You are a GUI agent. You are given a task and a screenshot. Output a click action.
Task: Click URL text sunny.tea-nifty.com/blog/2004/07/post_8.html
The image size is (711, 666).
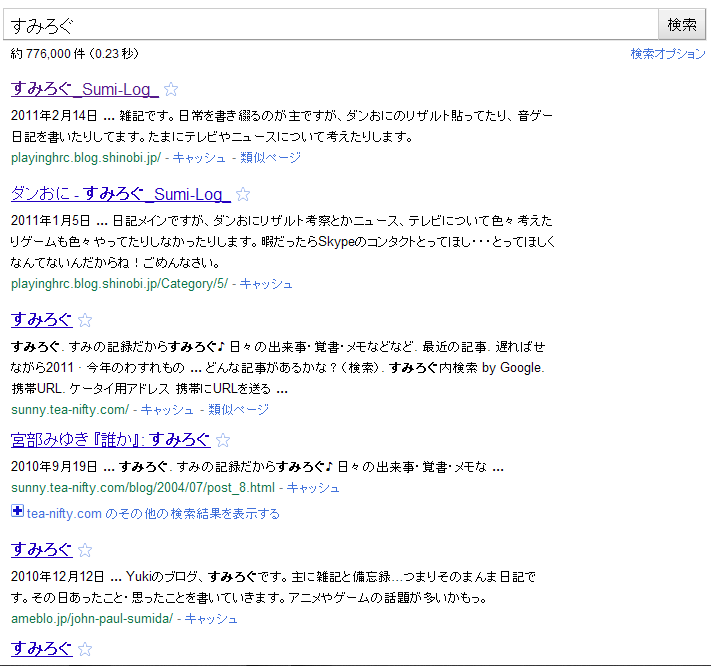click(x=143, y=488)
